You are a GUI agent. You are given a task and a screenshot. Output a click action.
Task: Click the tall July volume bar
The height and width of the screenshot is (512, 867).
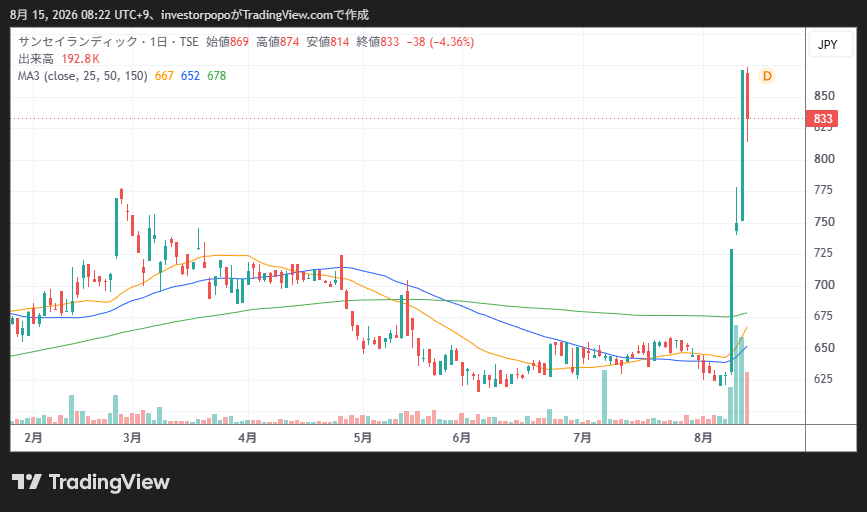[604, 397]
